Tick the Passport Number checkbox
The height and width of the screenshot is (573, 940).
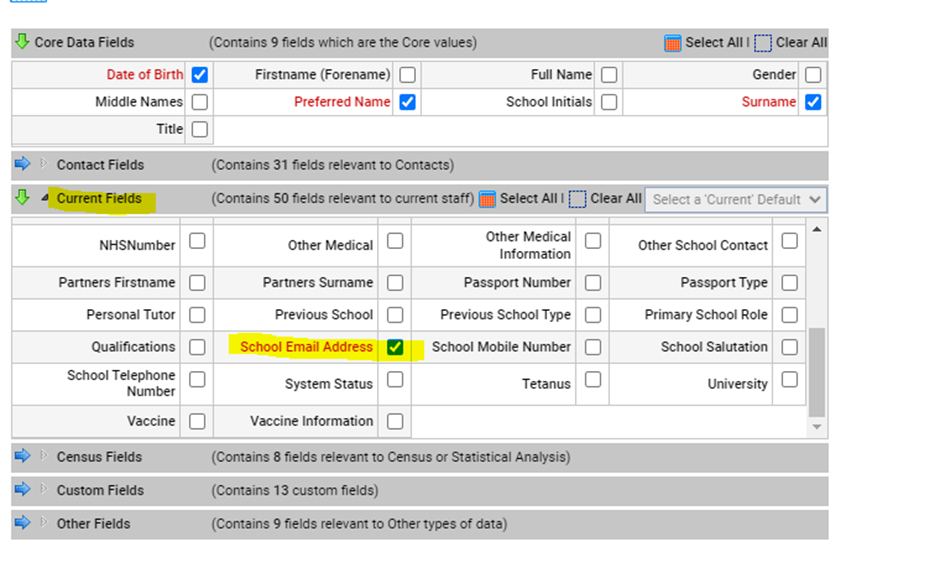[593, 283]
